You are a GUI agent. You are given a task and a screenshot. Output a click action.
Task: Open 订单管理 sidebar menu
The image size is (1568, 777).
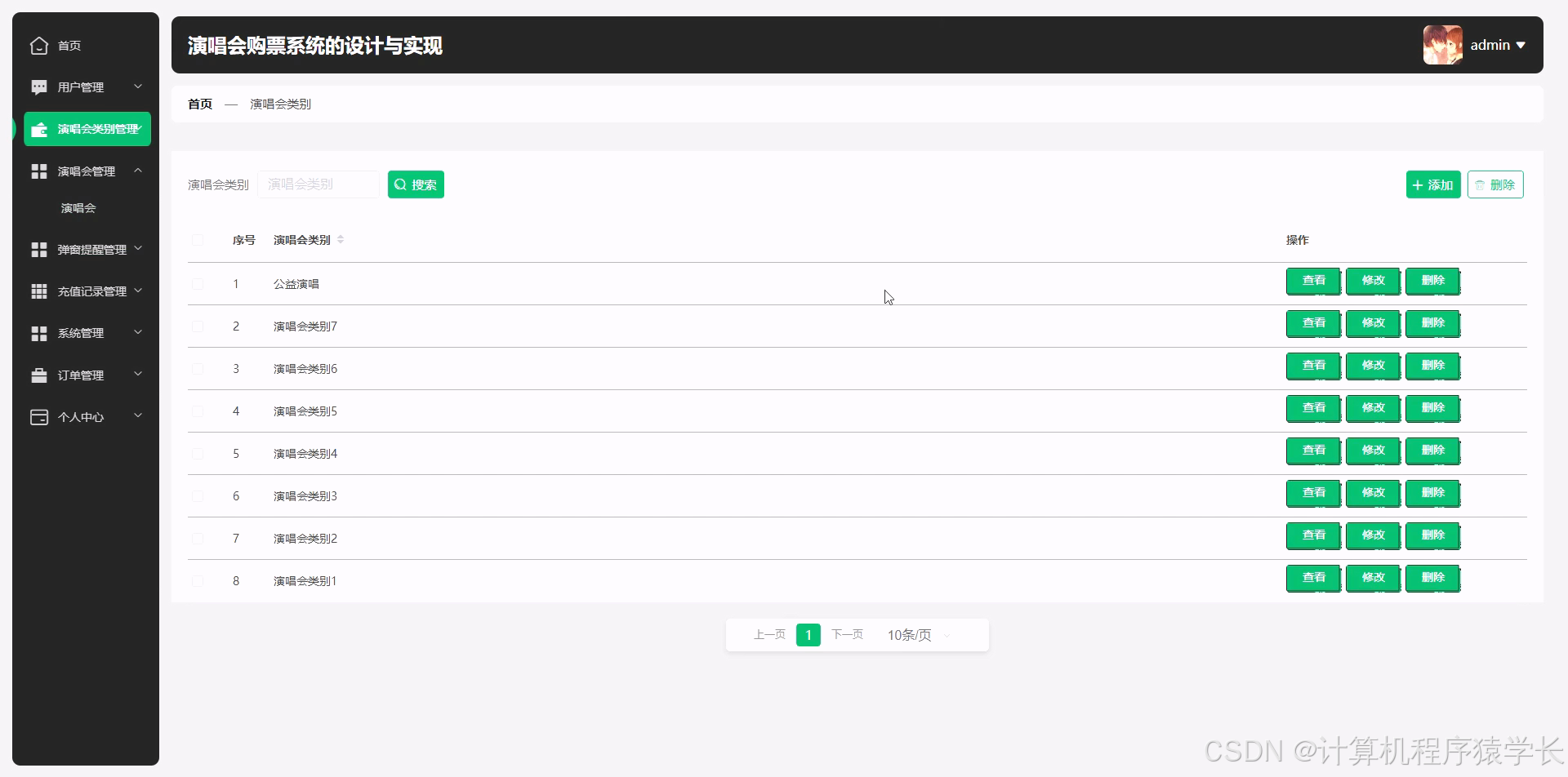87,375
